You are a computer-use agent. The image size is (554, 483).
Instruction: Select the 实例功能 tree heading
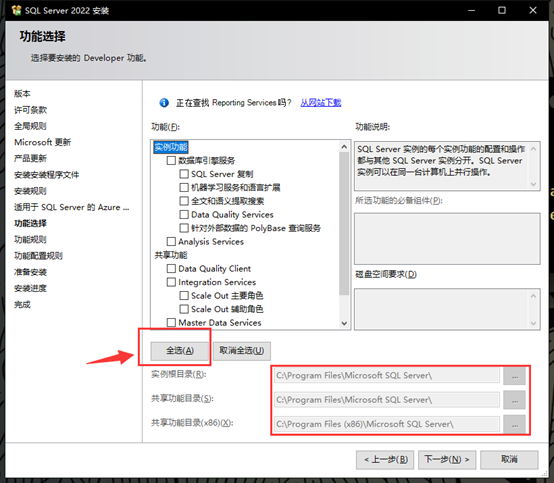coord(171,147)
